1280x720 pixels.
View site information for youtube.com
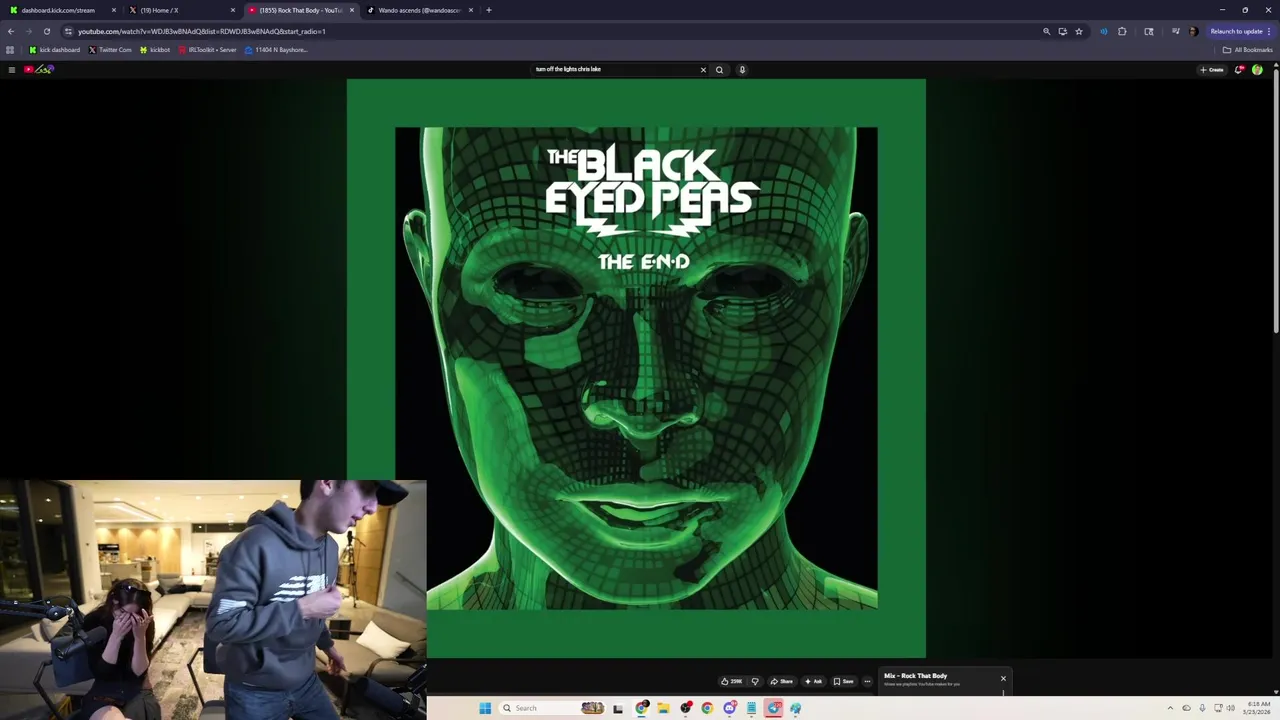68,31
